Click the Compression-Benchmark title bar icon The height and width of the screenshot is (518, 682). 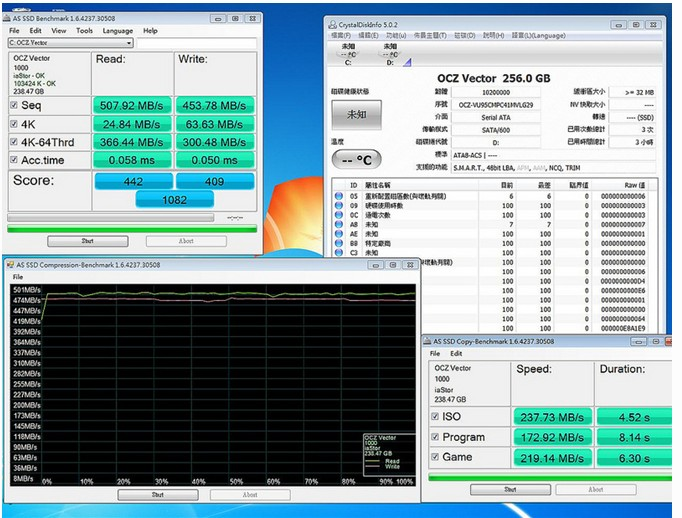(x=10, y=264)
